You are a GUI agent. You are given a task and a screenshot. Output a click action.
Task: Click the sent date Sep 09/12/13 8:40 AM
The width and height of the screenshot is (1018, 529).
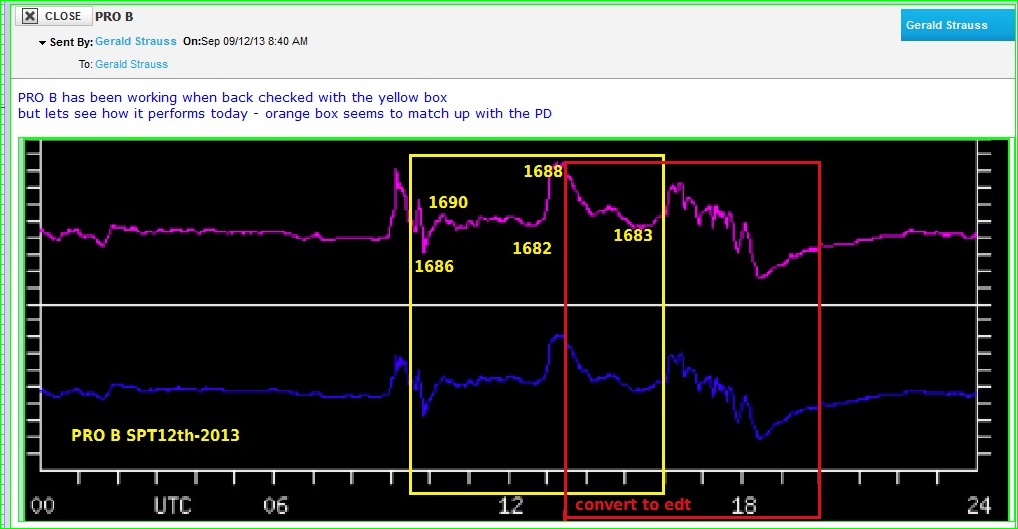tap(254, 42)
